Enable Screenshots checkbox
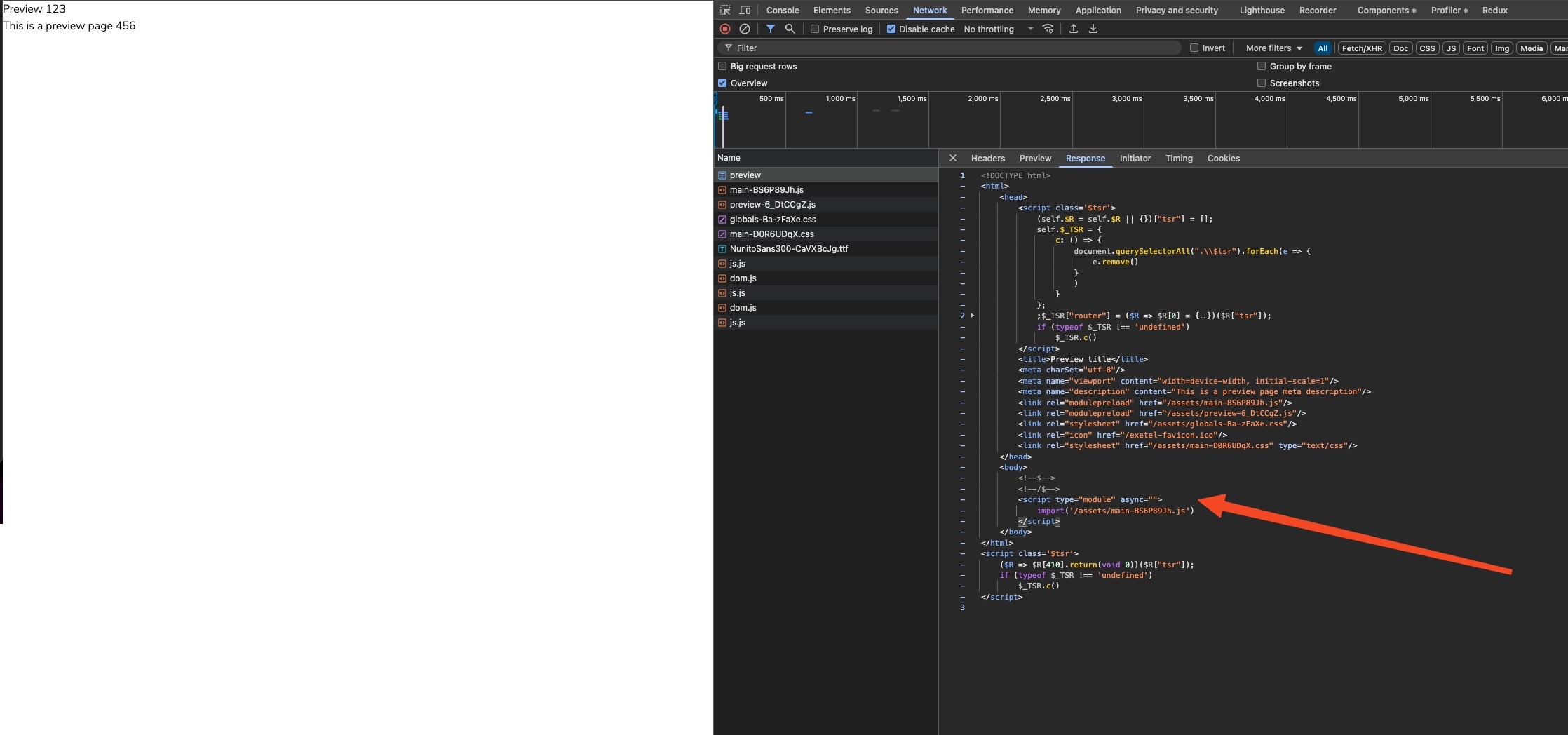Viewport: 1568px width, 735px height. tap(1262, 83)
